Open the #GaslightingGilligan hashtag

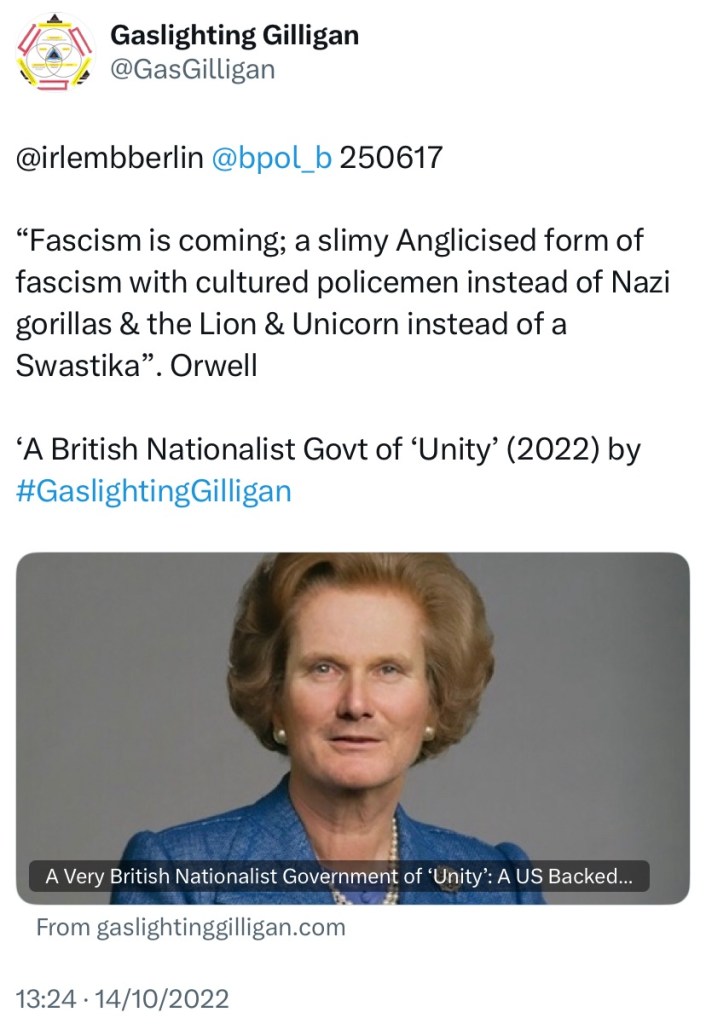pos(154,491)
